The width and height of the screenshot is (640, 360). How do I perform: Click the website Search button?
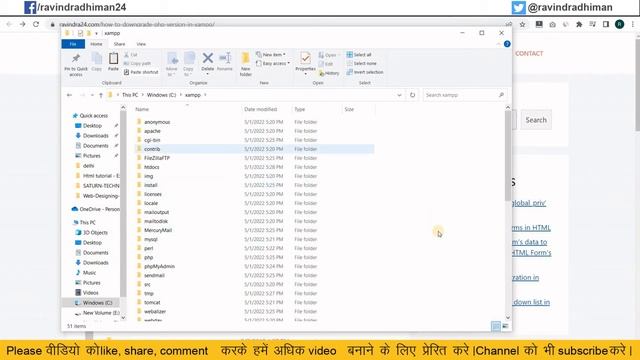(536, 120)
